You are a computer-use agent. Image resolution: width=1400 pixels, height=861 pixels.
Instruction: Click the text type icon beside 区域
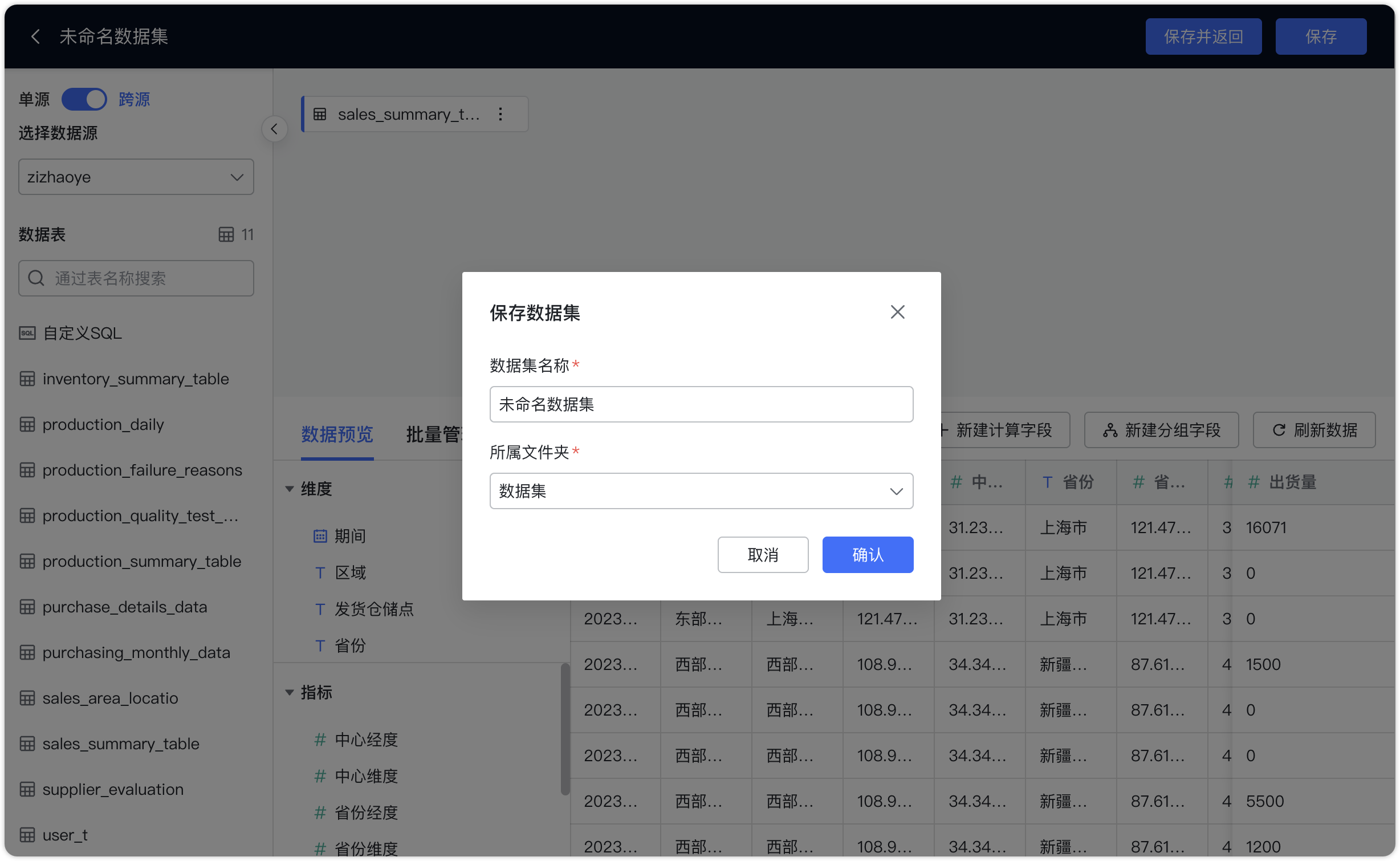(x=320, y=572)
